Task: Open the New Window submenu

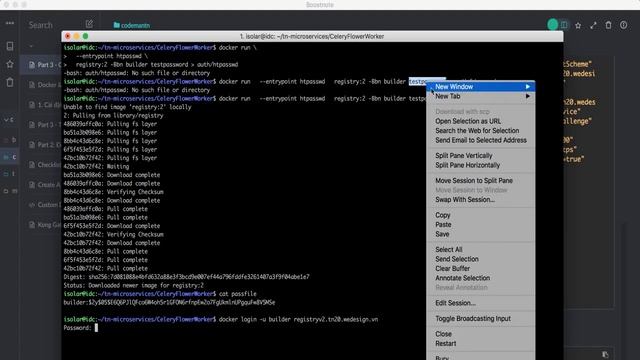Action: click(480, 87)
